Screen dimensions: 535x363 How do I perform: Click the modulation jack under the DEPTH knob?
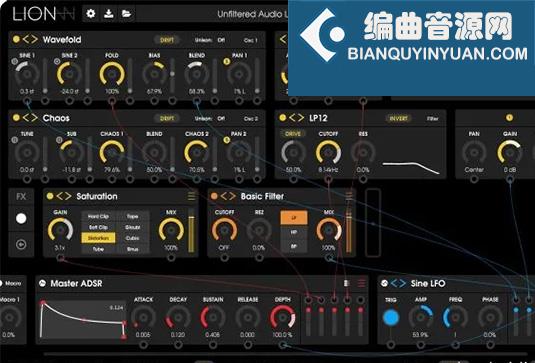point(283,345)
